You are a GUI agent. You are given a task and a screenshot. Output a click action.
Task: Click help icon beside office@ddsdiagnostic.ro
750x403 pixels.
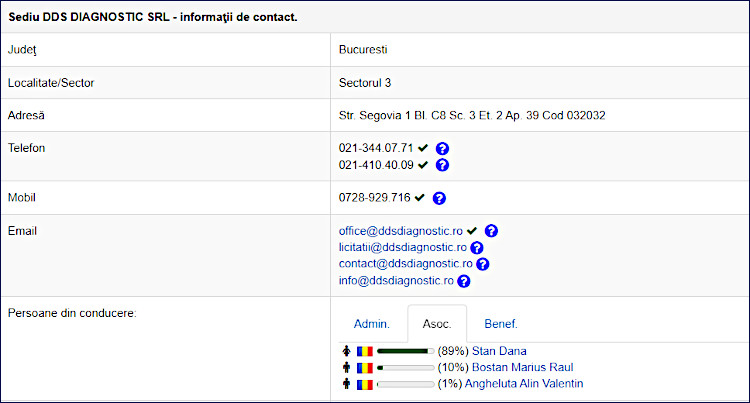point(491,231)
